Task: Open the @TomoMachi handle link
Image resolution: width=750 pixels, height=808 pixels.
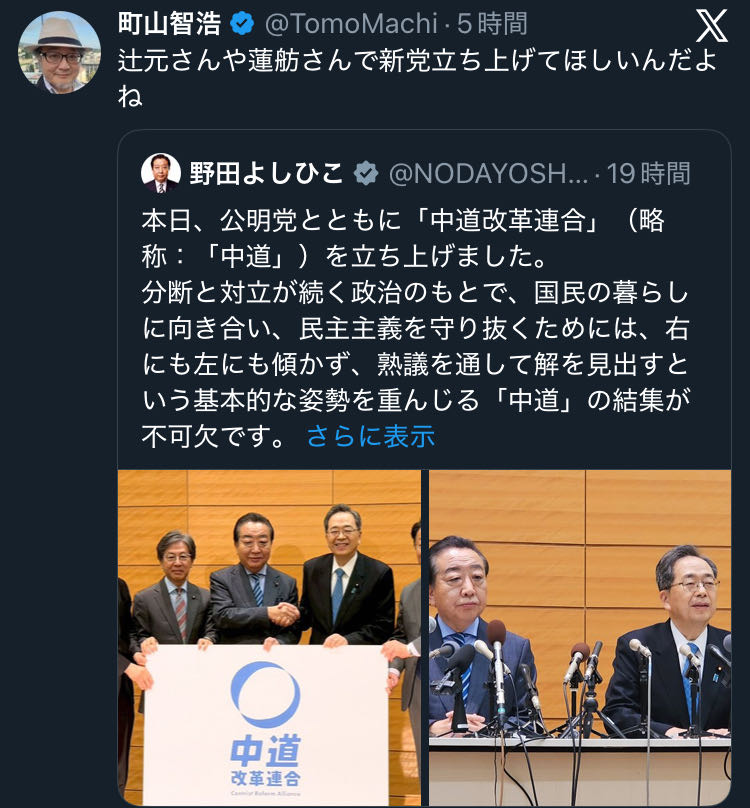Action: pyautogui.click(x=351, y=24)
